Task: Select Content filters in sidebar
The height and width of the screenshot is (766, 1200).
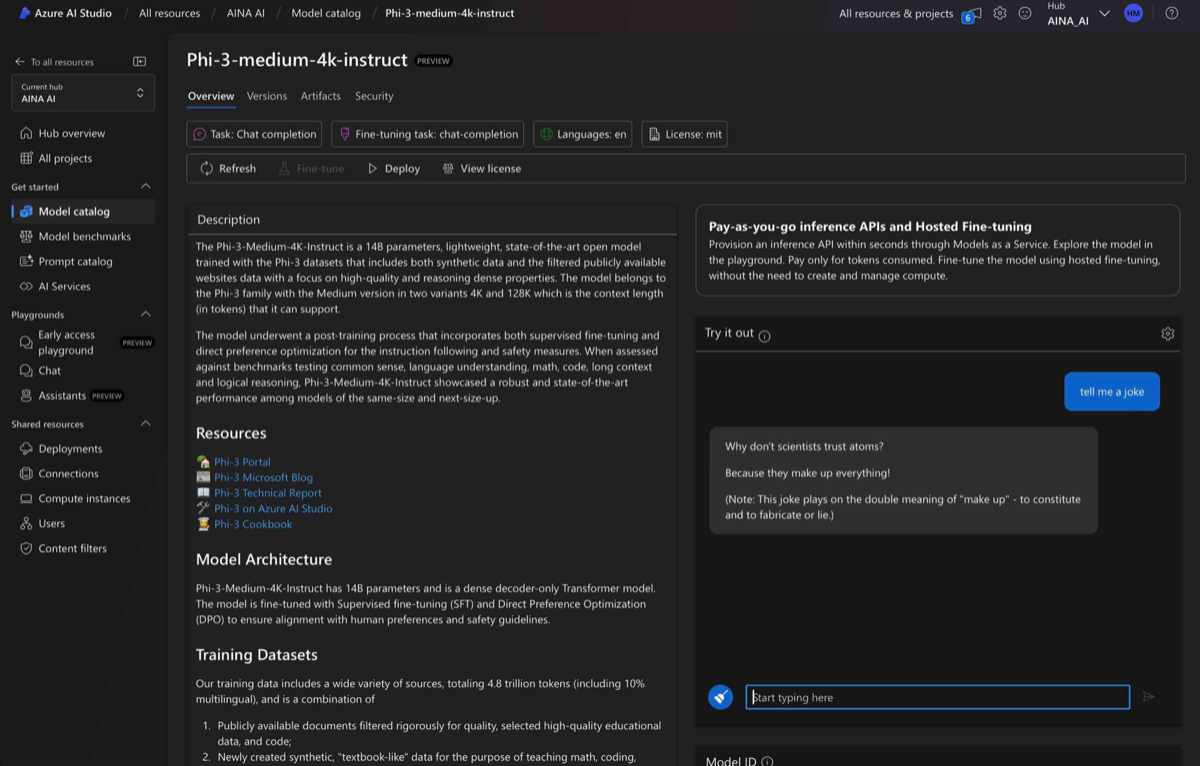Action: click(x=72, y=548)
